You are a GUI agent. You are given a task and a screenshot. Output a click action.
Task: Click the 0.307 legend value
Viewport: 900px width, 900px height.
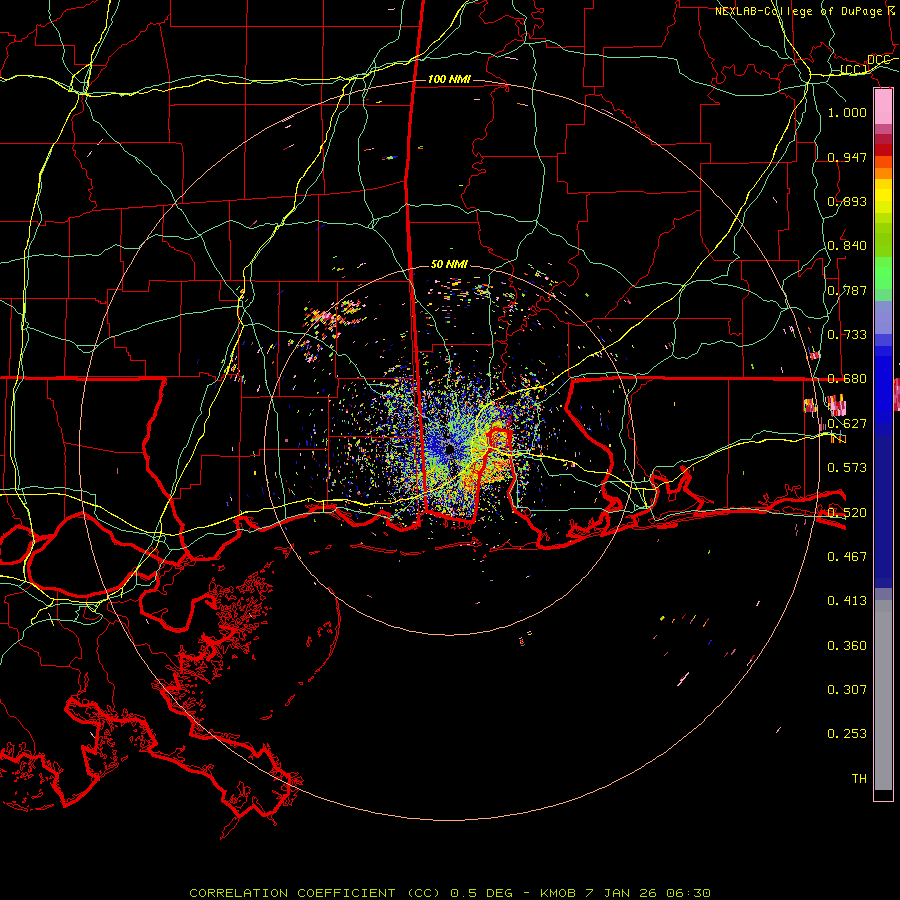point(847,689)
